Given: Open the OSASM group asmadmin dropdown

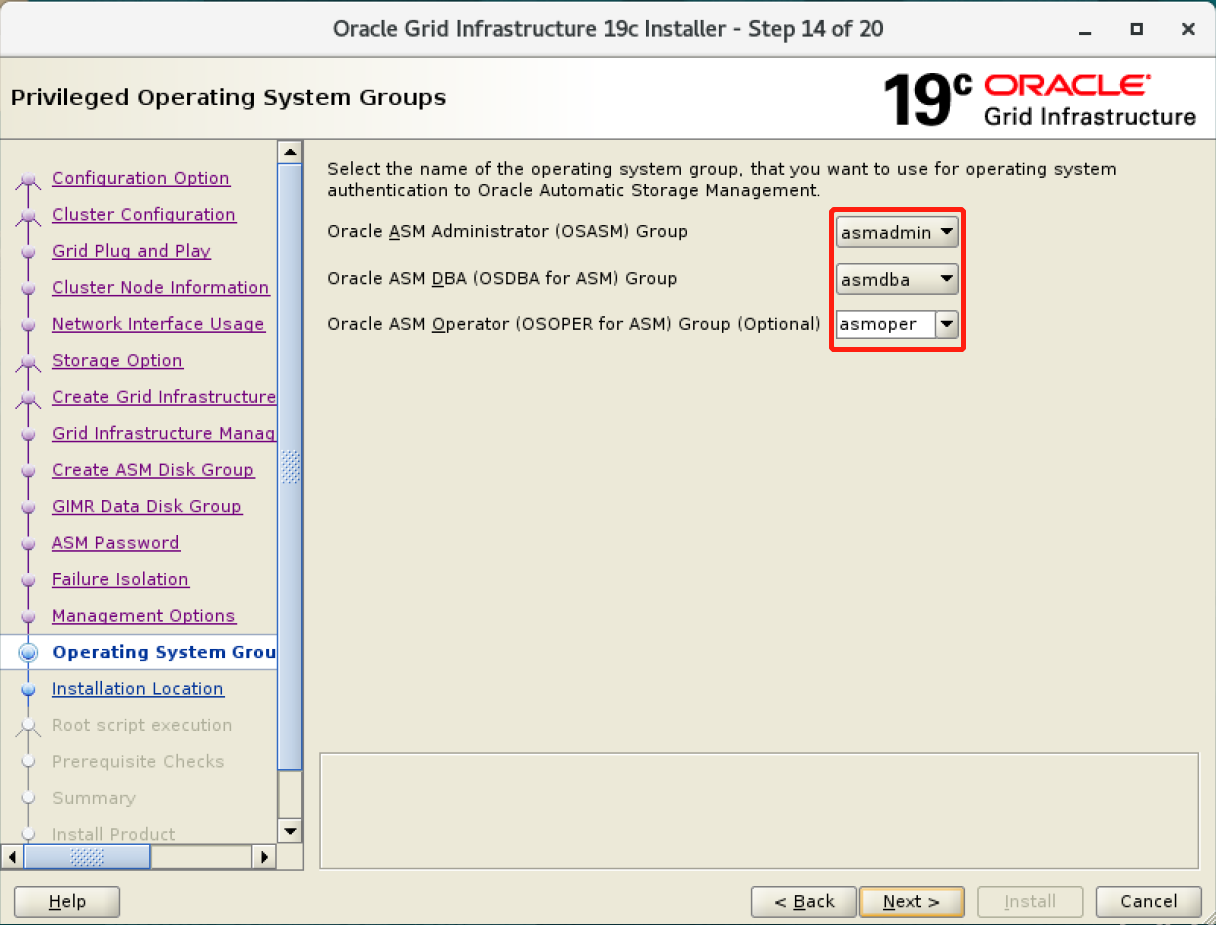Looking at the screenshot, I should (897, 233).
